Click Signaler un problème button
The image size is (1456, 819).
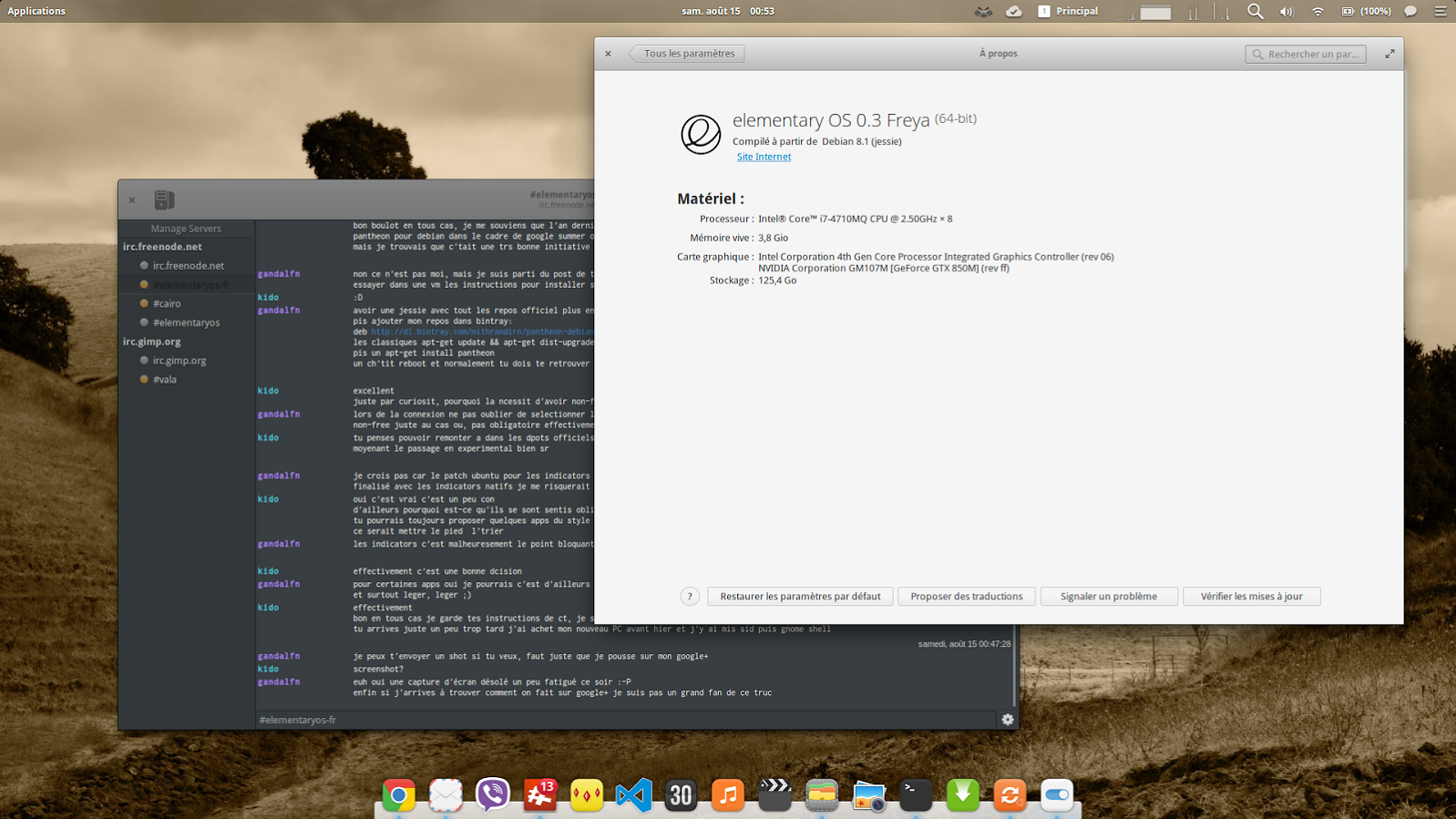point(1109,597)
